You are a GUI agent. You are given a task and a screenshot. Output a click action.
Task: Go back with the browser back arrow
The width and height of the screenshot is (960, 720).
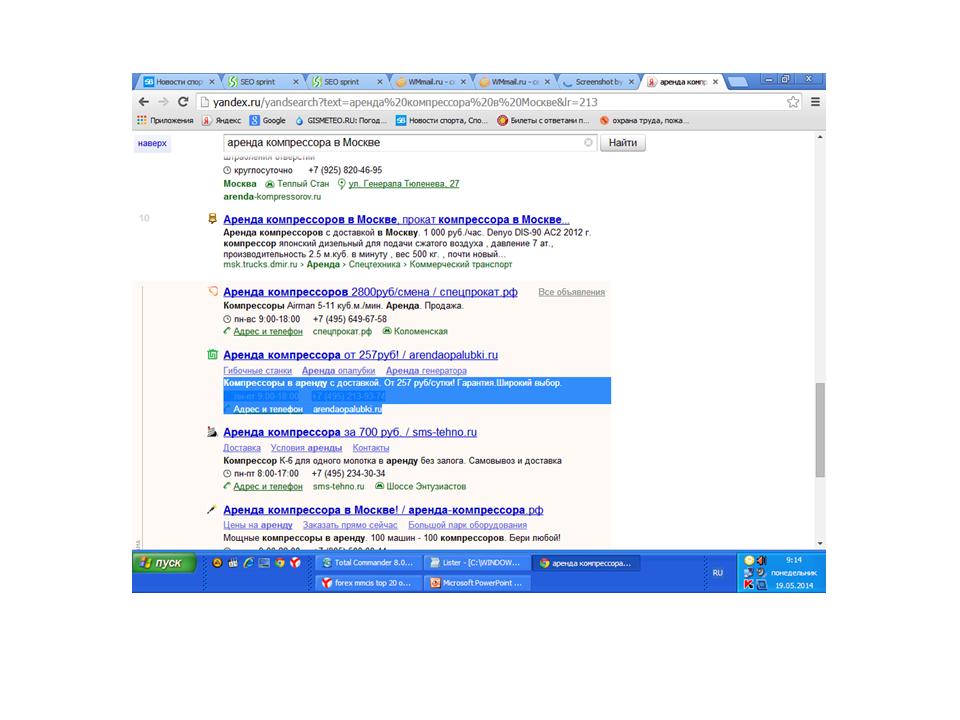click(x=143, y=102)
